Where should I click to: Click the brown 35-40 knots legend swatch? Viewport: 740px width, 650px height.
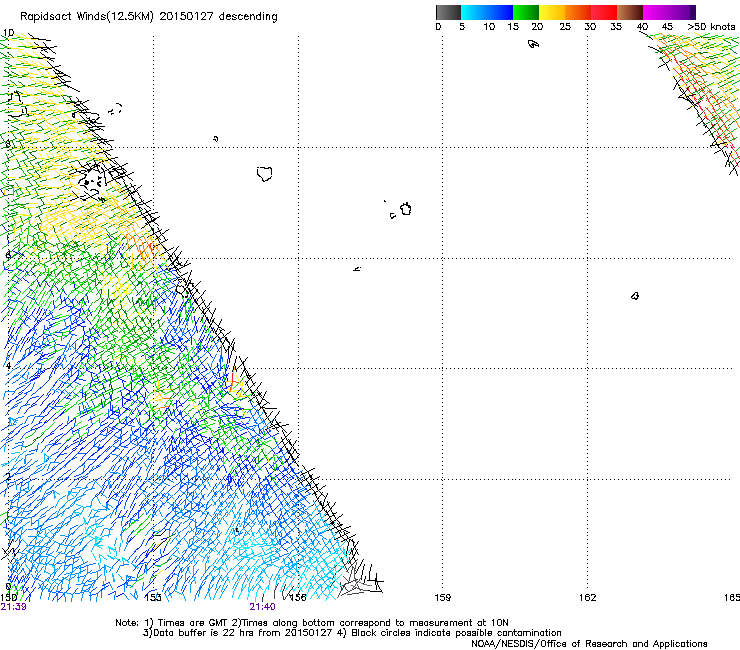[630, 12]
